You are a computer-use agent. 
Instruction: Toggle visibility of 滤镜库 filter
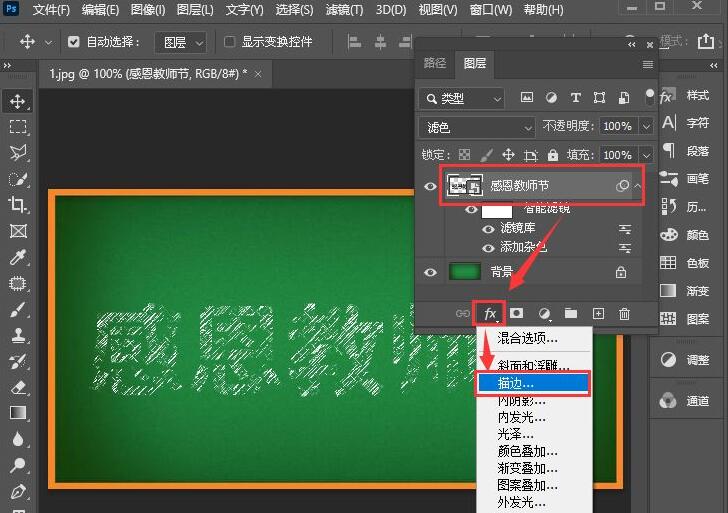(x=488, y=229)
